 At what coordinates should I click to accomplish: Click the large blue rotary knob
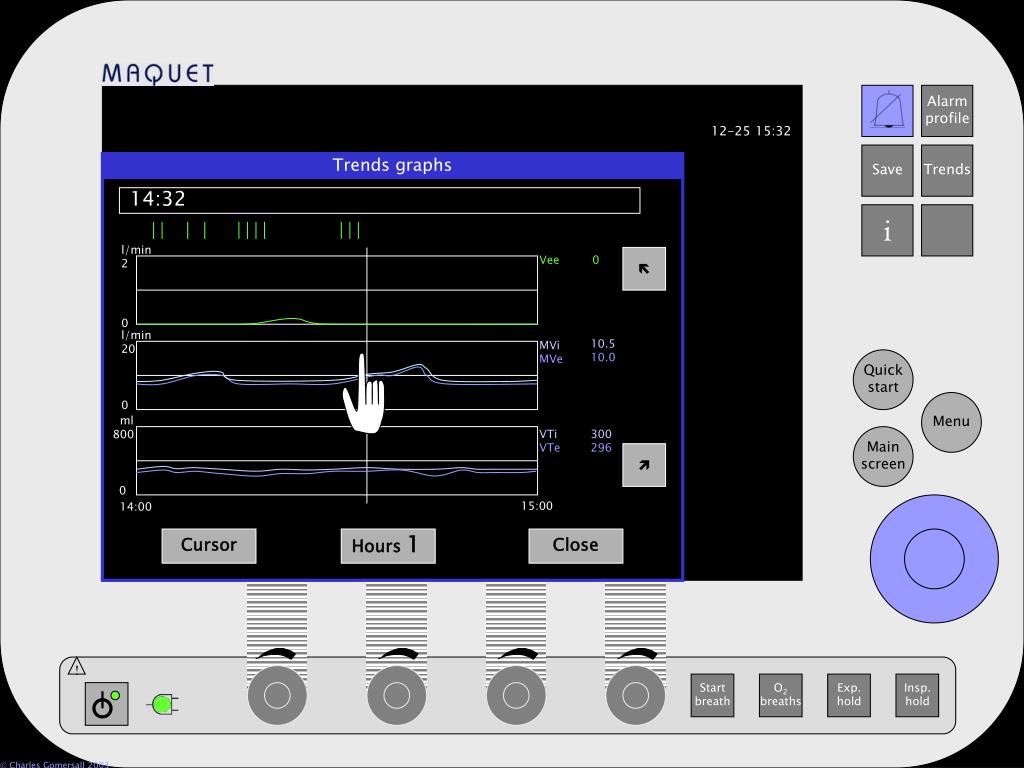934,558
